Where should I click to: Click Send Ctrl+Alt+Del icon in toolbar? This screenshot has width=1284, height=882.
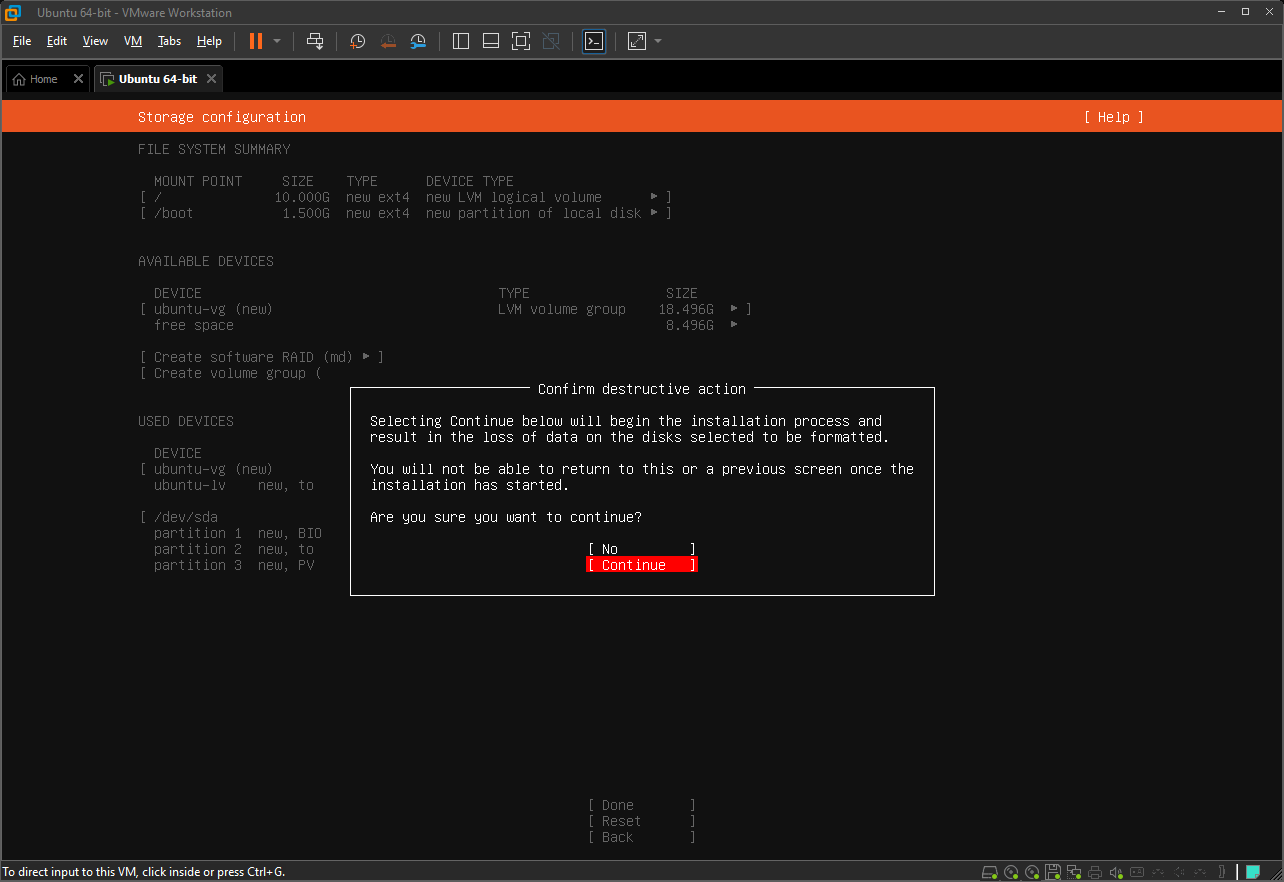tap(315, 41)
